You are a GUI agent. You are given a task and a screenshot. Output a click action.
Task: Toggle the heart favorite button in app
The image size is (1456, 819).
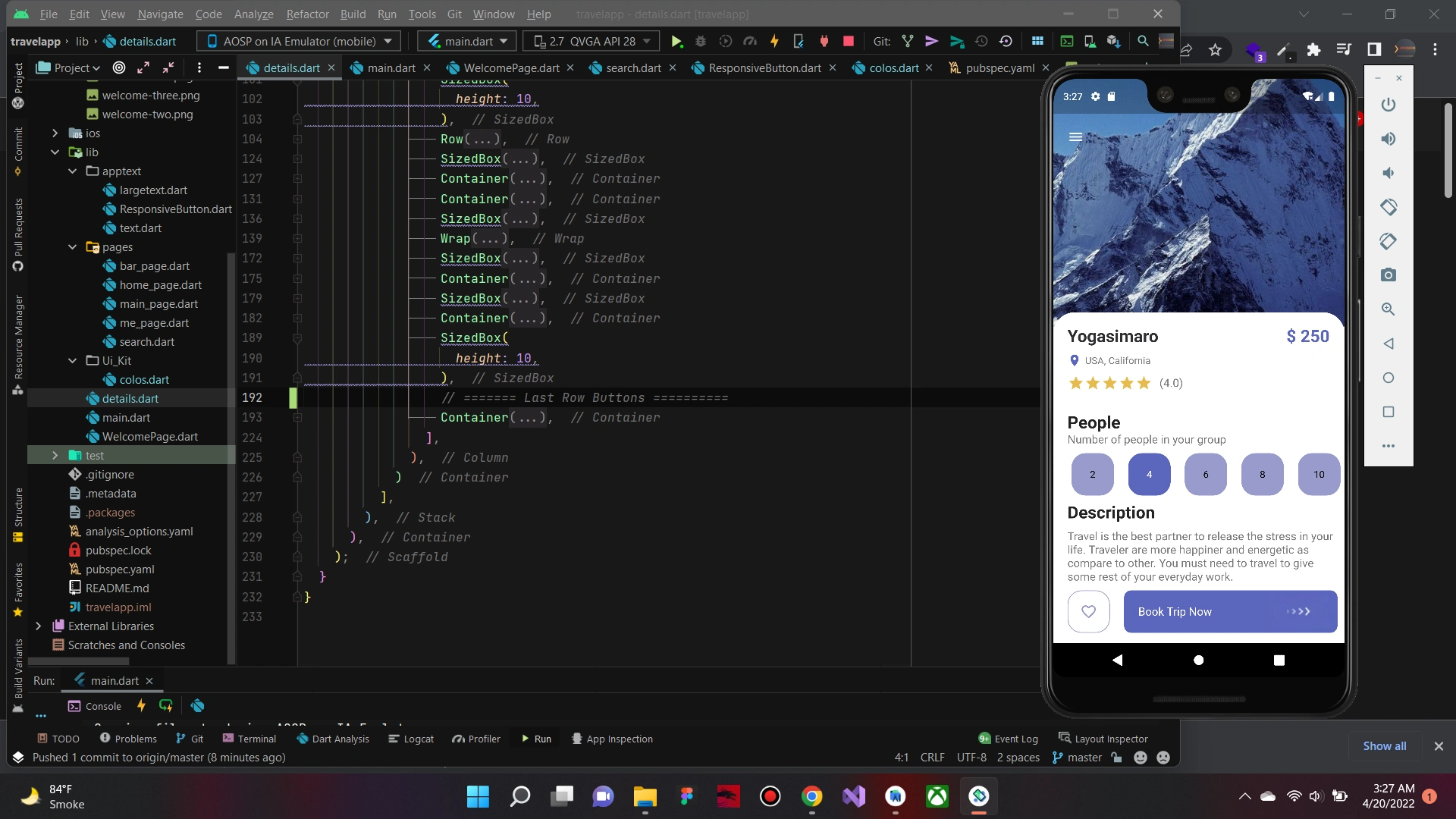(1088, 612)
